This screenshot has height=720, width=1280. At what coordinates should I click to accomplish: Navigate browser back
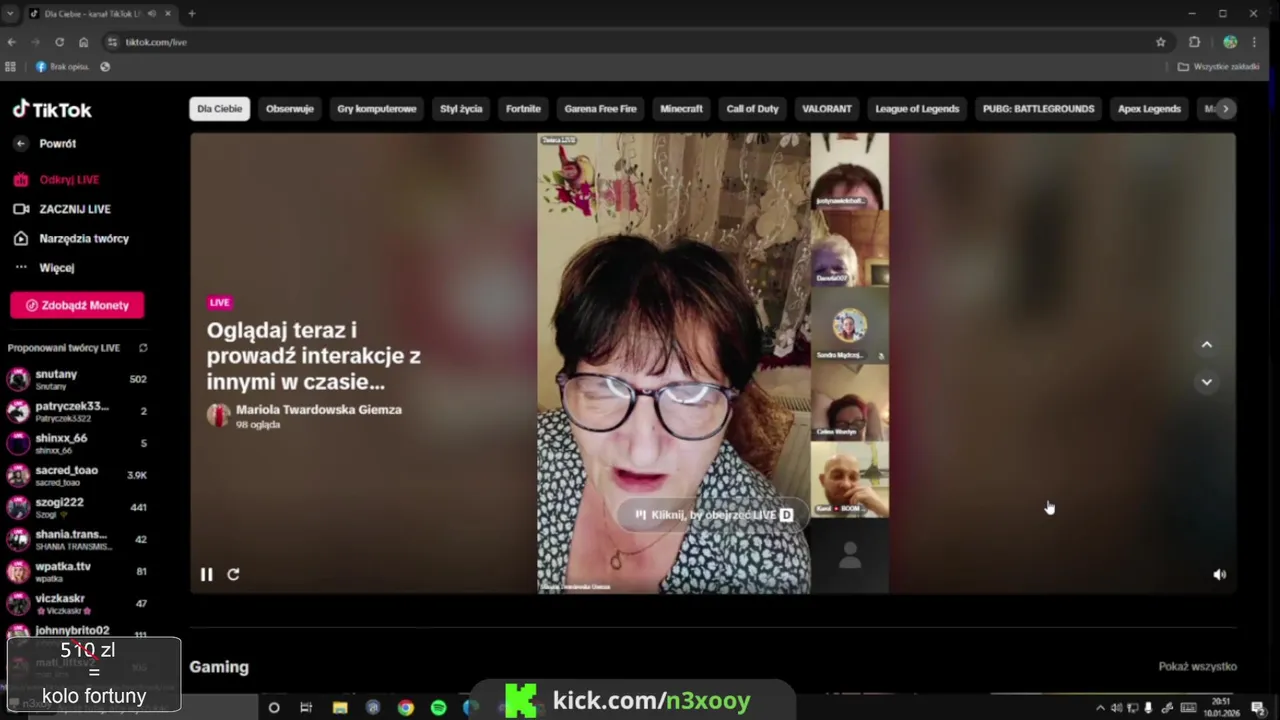(11, 42)
